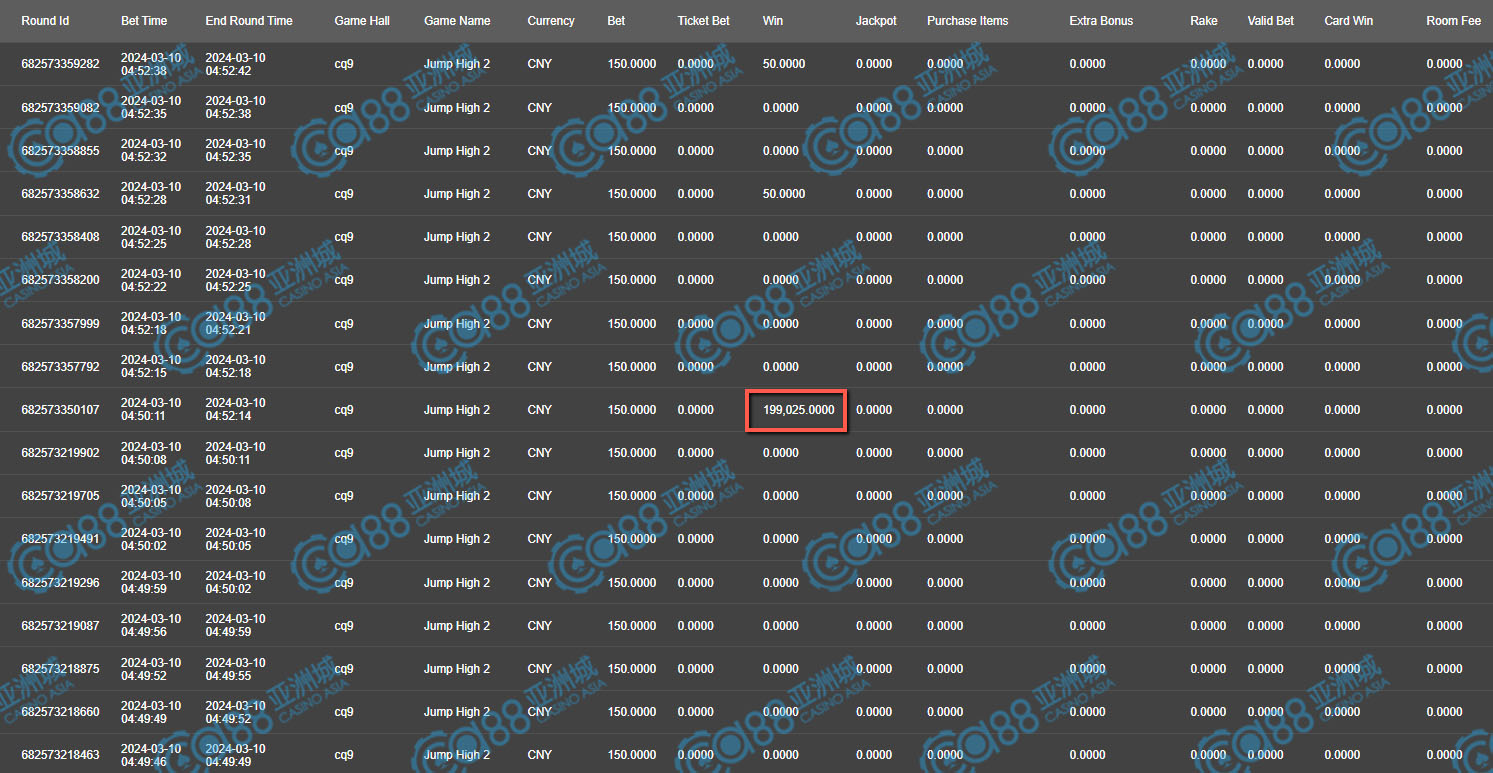The width and height of the screenshot is (1493, 773).
Task: Click bet time 04:50:11 of round 682573350107
Action: [x=143, y=417]
